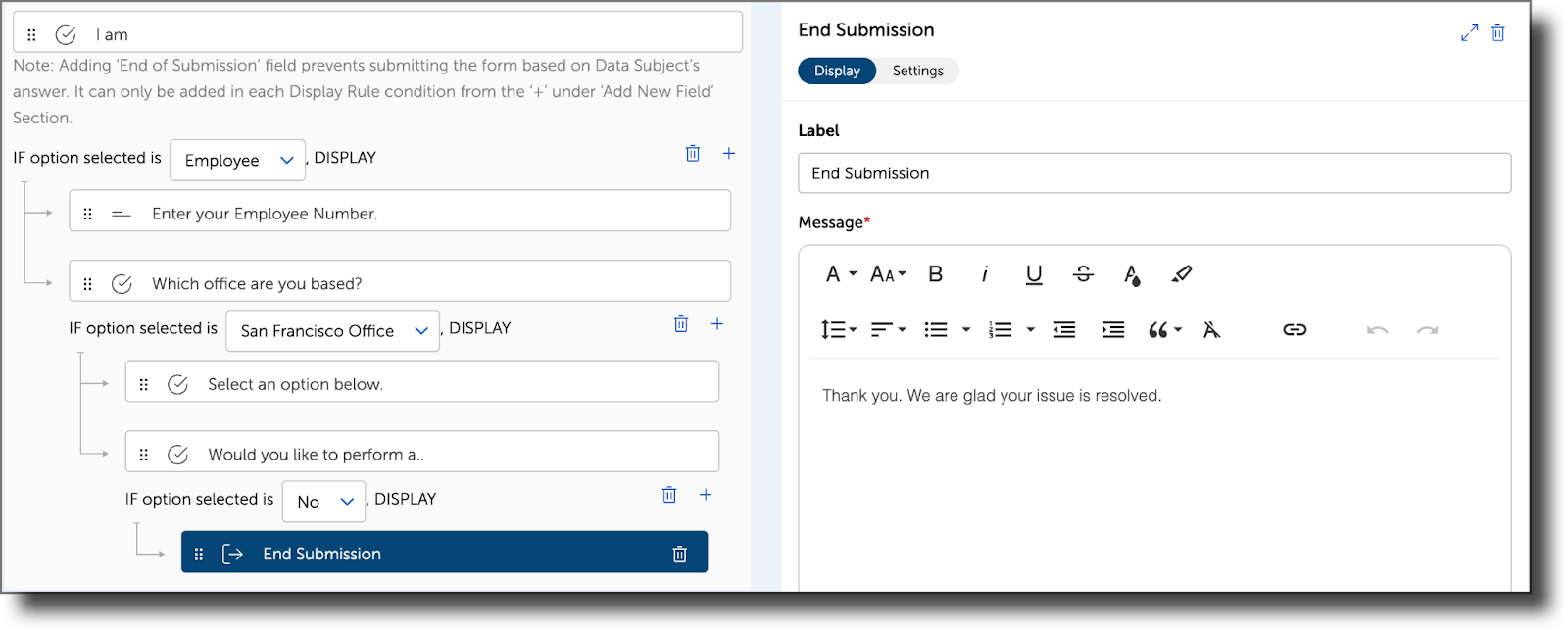Apply bold formatting in the message editor
Screen dimensions: 1568x630
pos(935,274)
